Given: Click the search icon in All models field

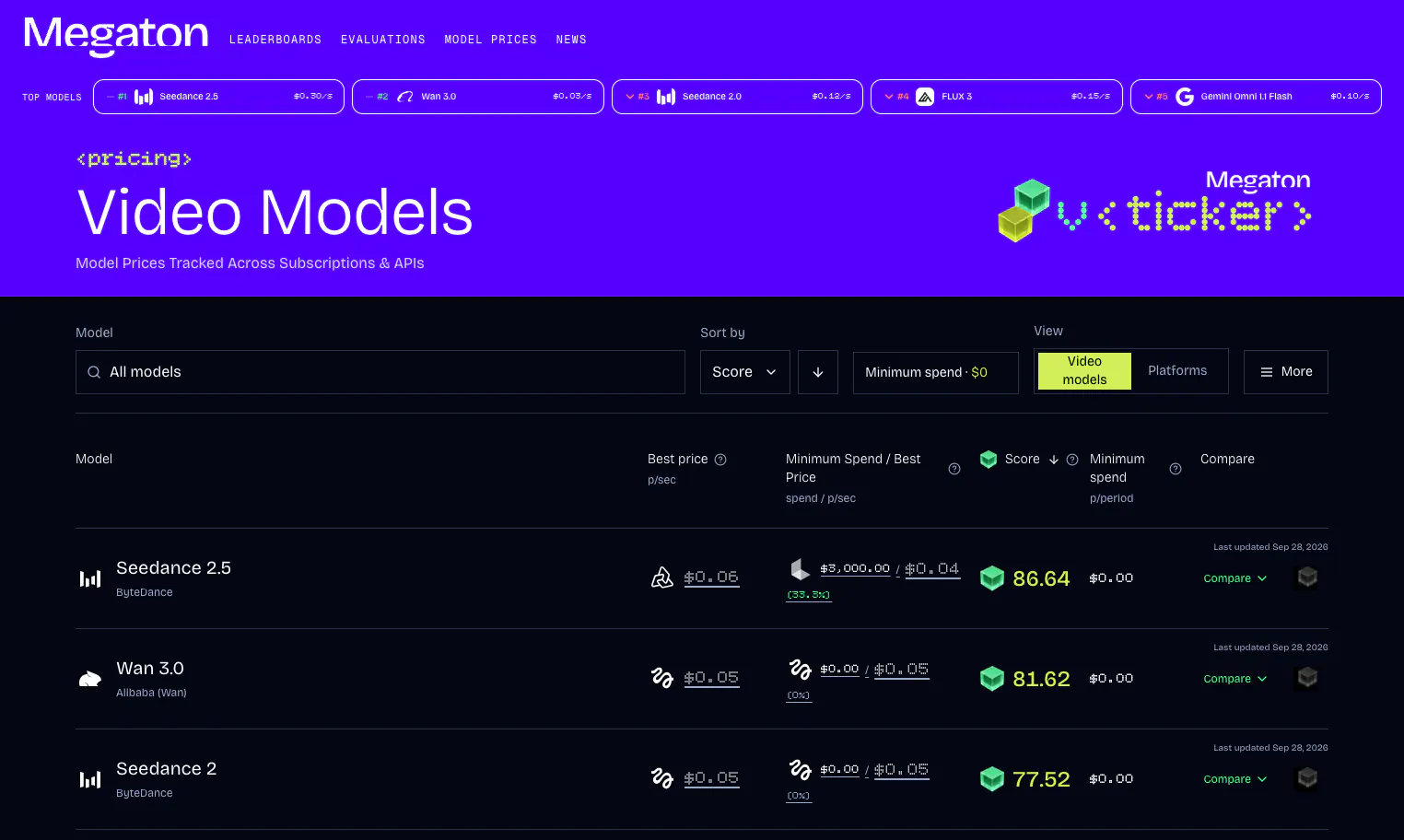Looking at the screenshot, I should click(x=94, y=372).
